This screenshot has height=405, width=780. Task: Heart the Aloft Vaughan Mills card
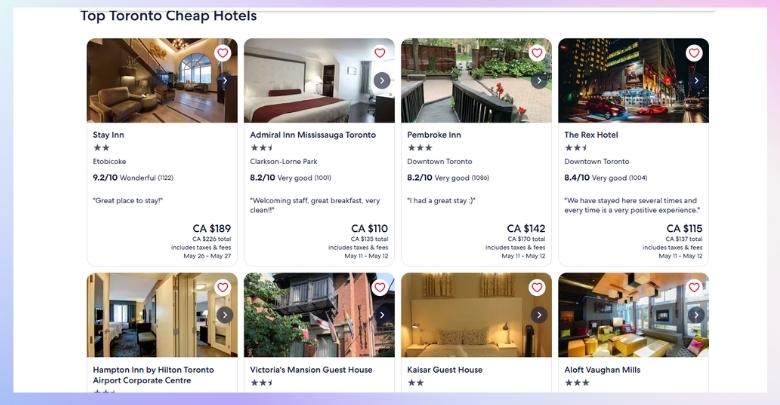click(x=694, y=287)
